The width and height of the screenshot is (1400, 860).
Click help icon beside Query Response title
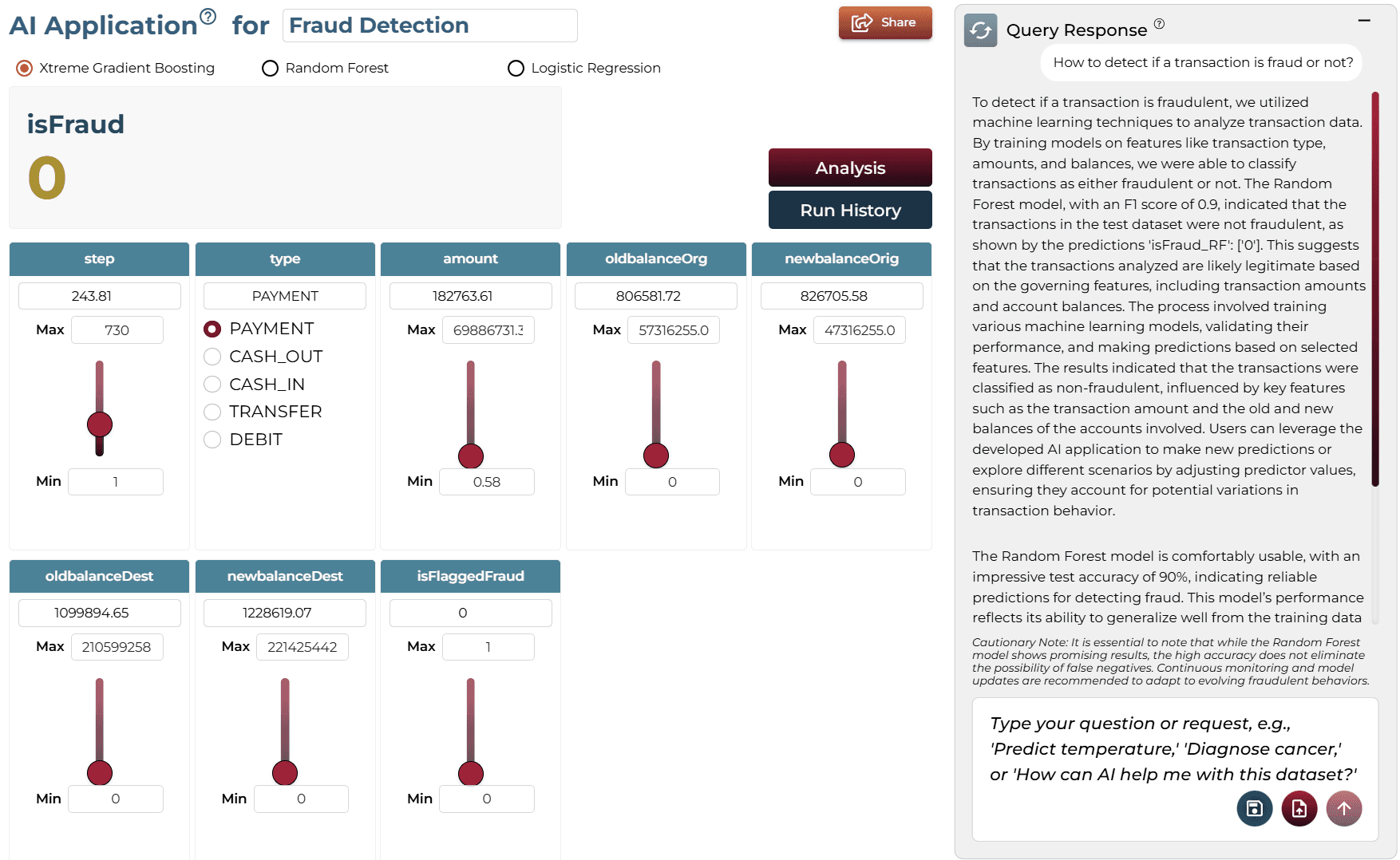coord(1159,24)
